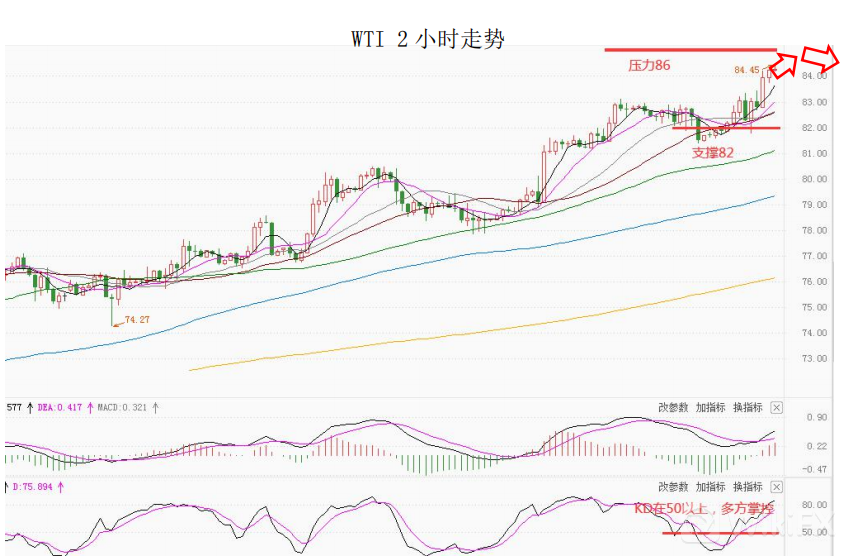Click the 73.00 price axis label

click(x=814, y=359)
